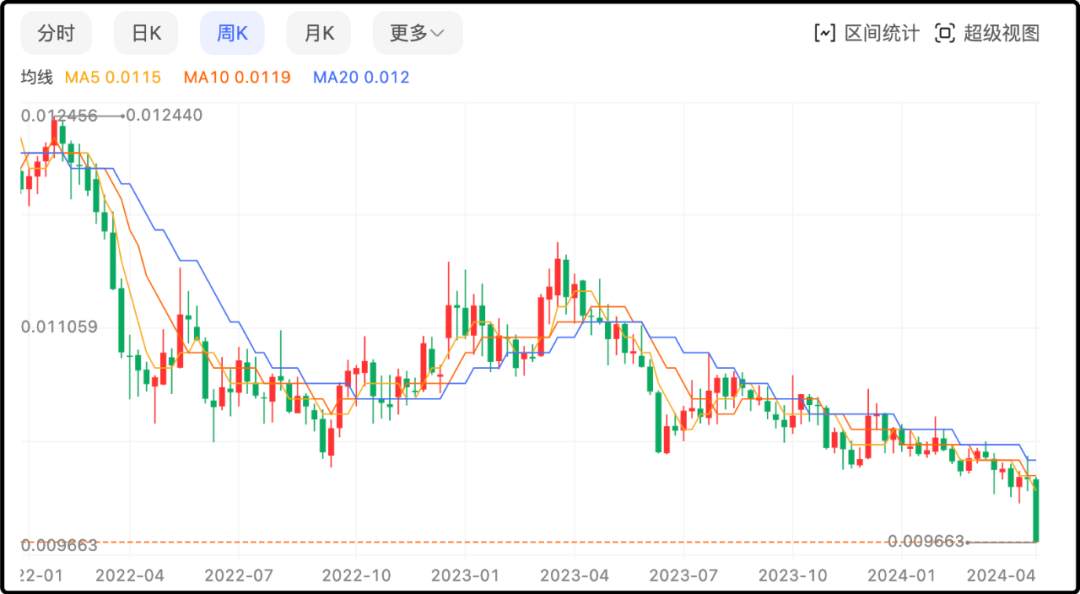Switch to the 日K daily chart tab
The image size is (1080, 594).
(x=146, y=33)
